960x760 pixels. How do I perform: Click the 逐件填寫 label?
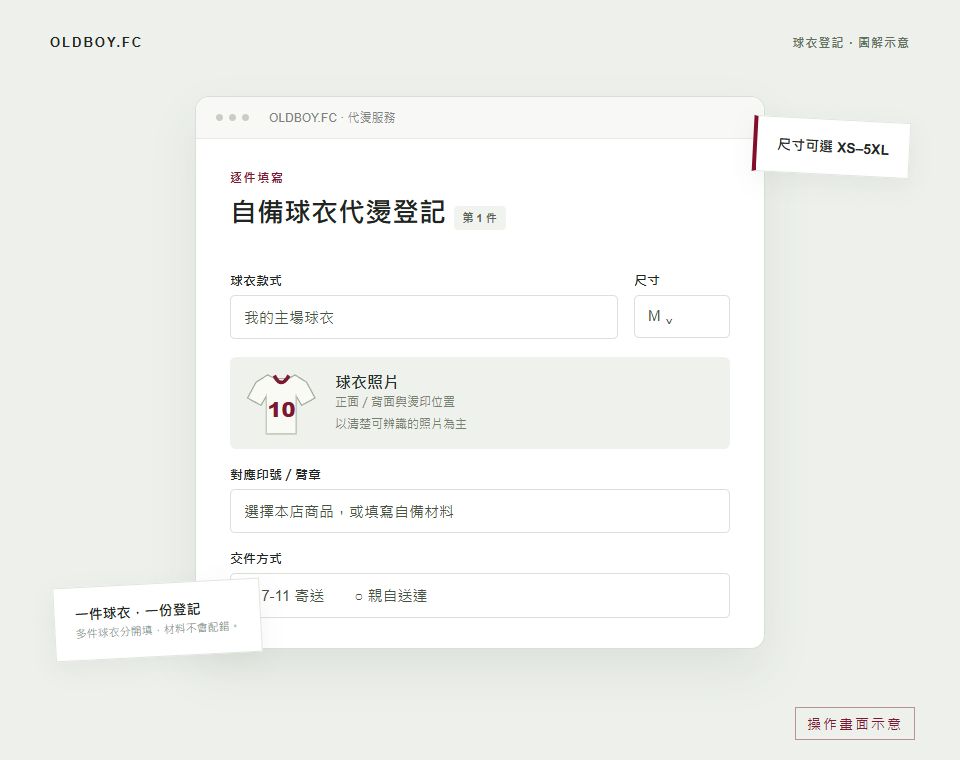[x=257, y=178]
